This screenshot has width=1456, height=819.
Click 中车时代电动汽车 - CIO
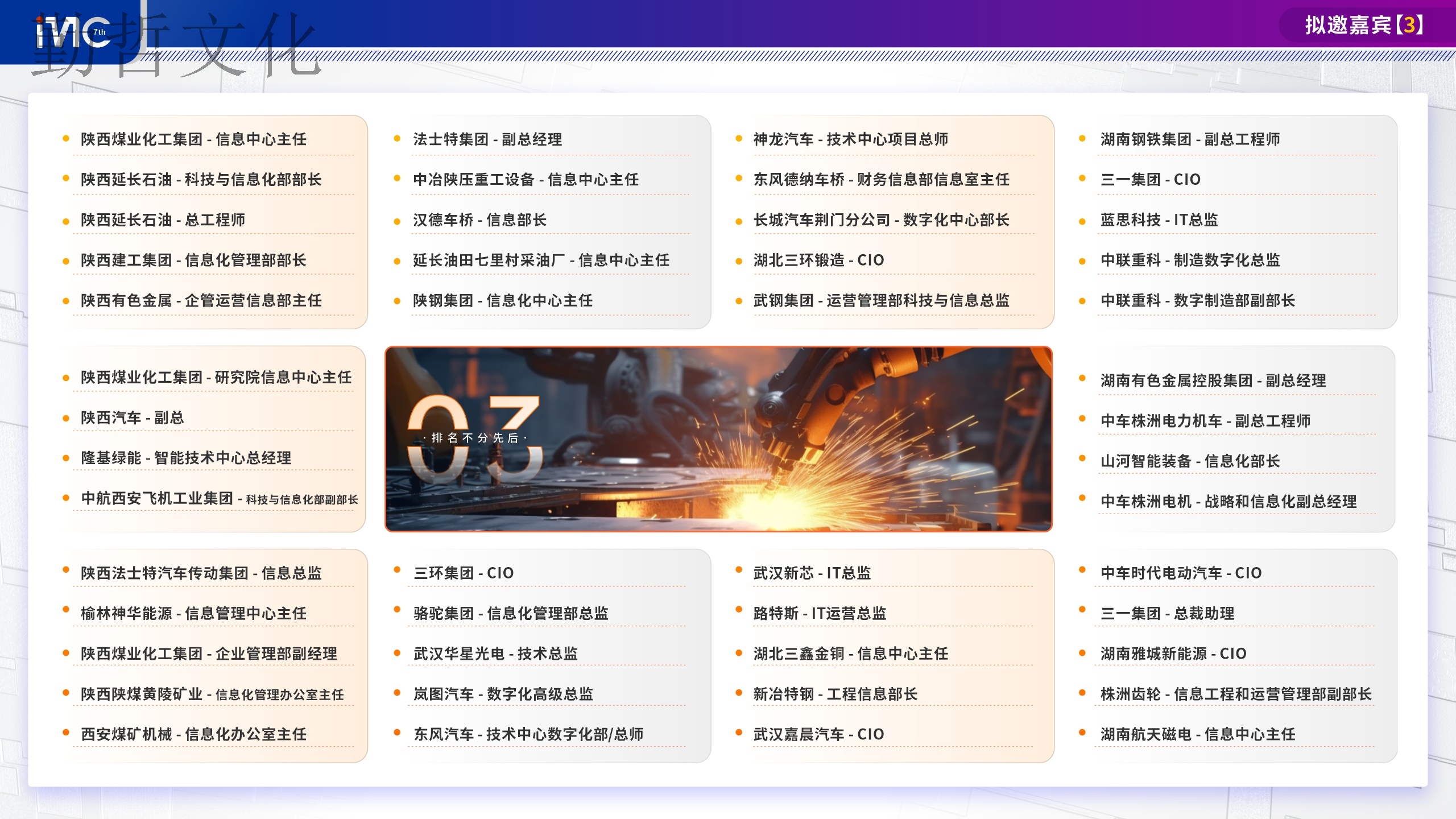tap(1181, 573)
